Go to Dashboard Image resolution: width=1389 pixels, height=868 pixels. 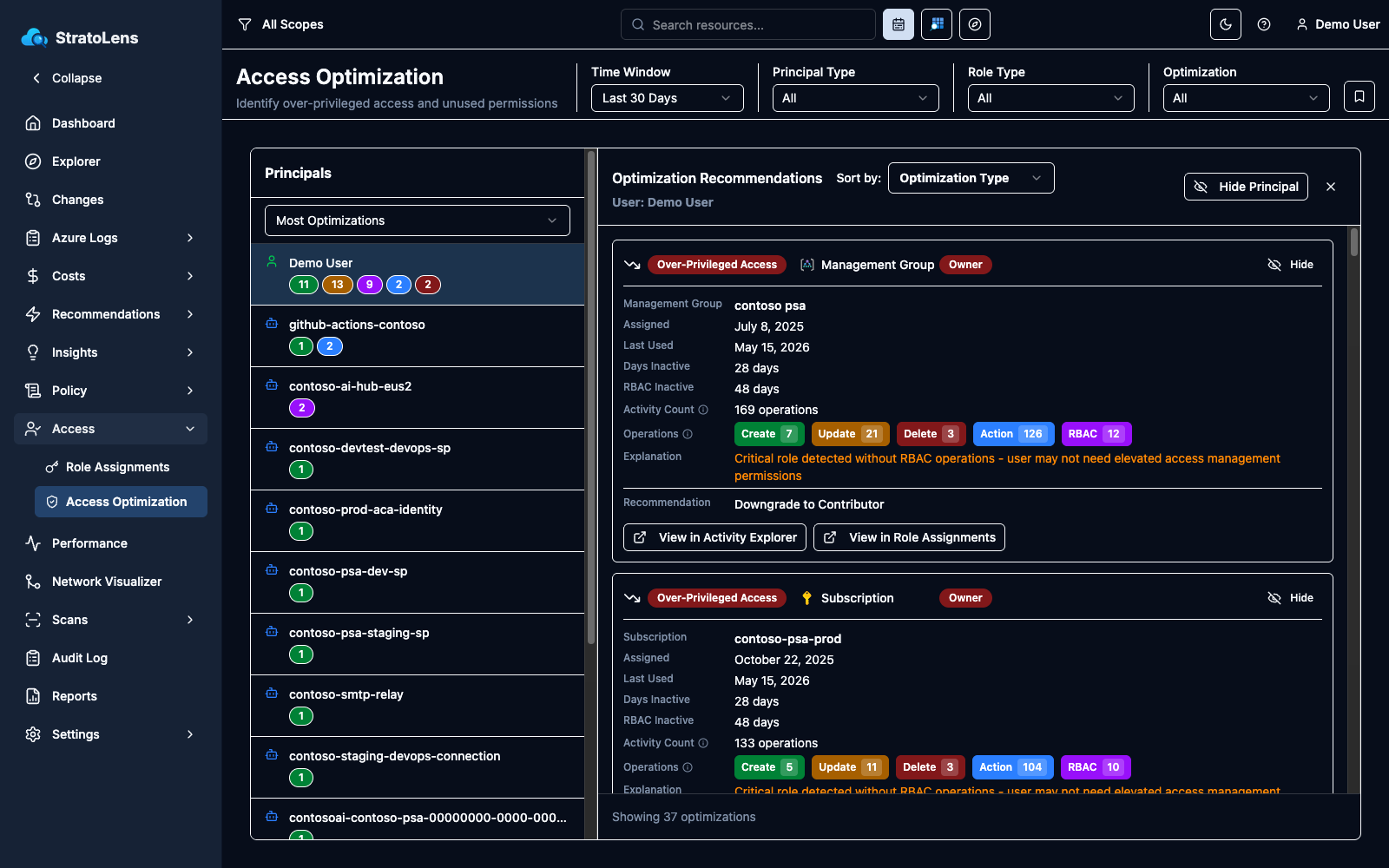pyautogui.click(x=110, y=123)
